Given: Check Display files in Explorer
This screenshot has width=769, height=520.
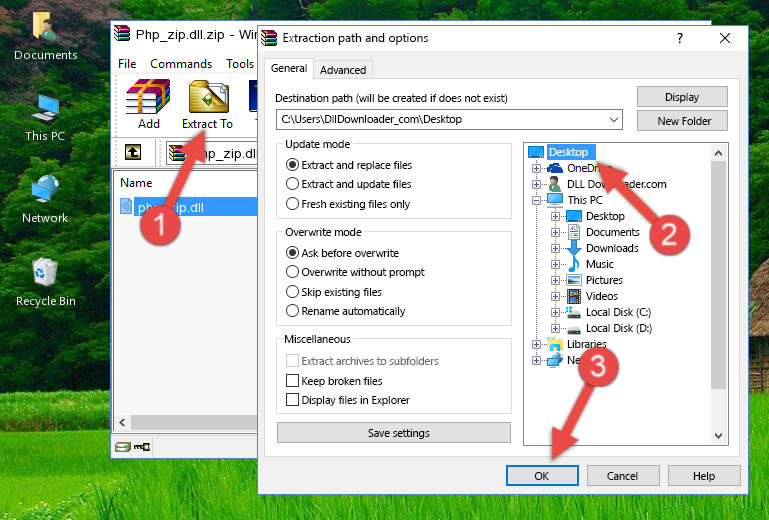Looking at the screenshot, I should [293, 400].
